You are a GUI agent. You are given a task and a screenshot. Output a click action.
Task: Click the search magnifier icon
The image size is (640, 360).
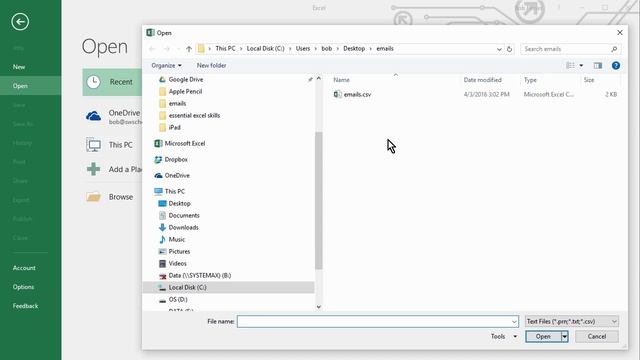614,49
